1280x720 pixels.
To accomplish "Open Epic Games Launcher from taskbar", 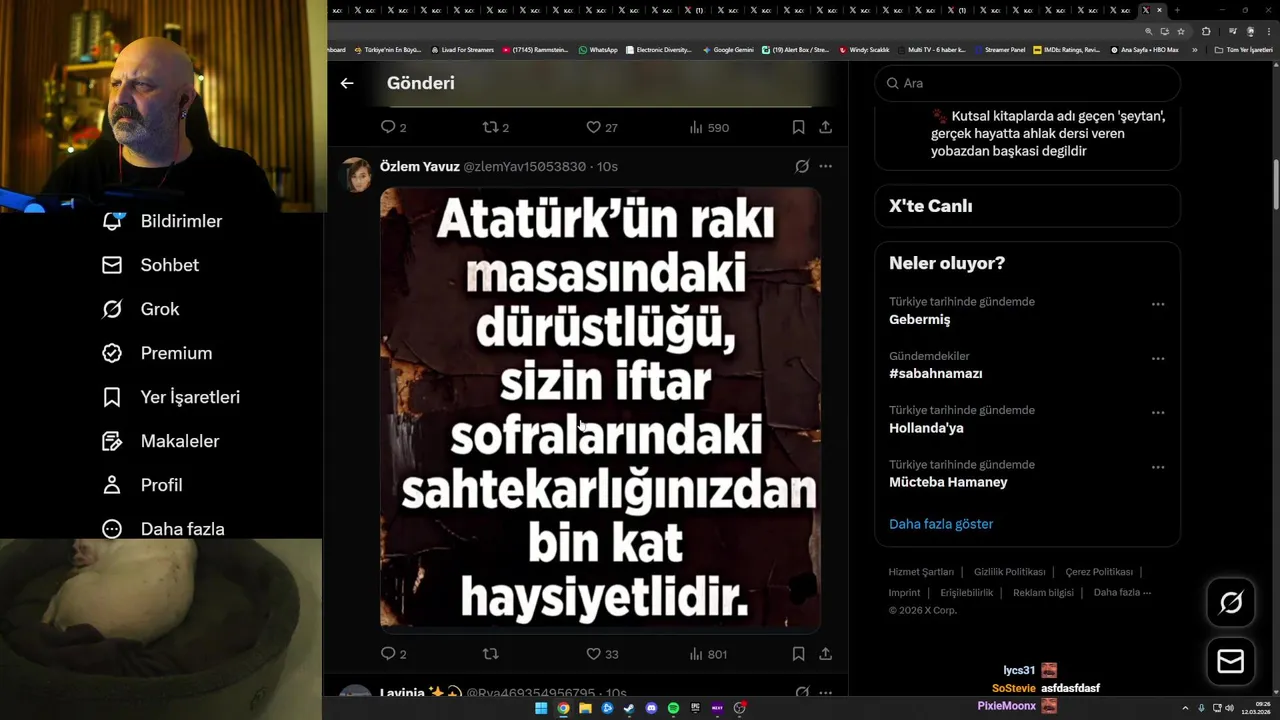I will [x=695, y=708].
